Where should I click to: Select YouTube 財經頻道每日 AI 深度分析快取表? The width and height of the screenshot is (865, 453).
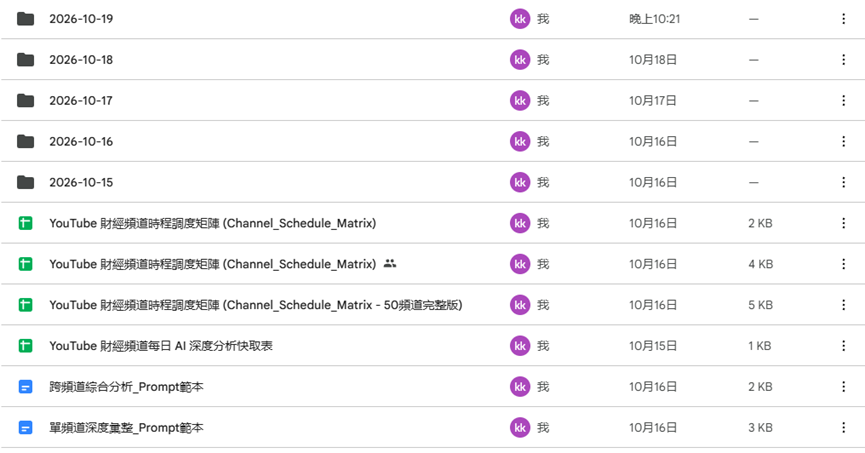[161, 345]
